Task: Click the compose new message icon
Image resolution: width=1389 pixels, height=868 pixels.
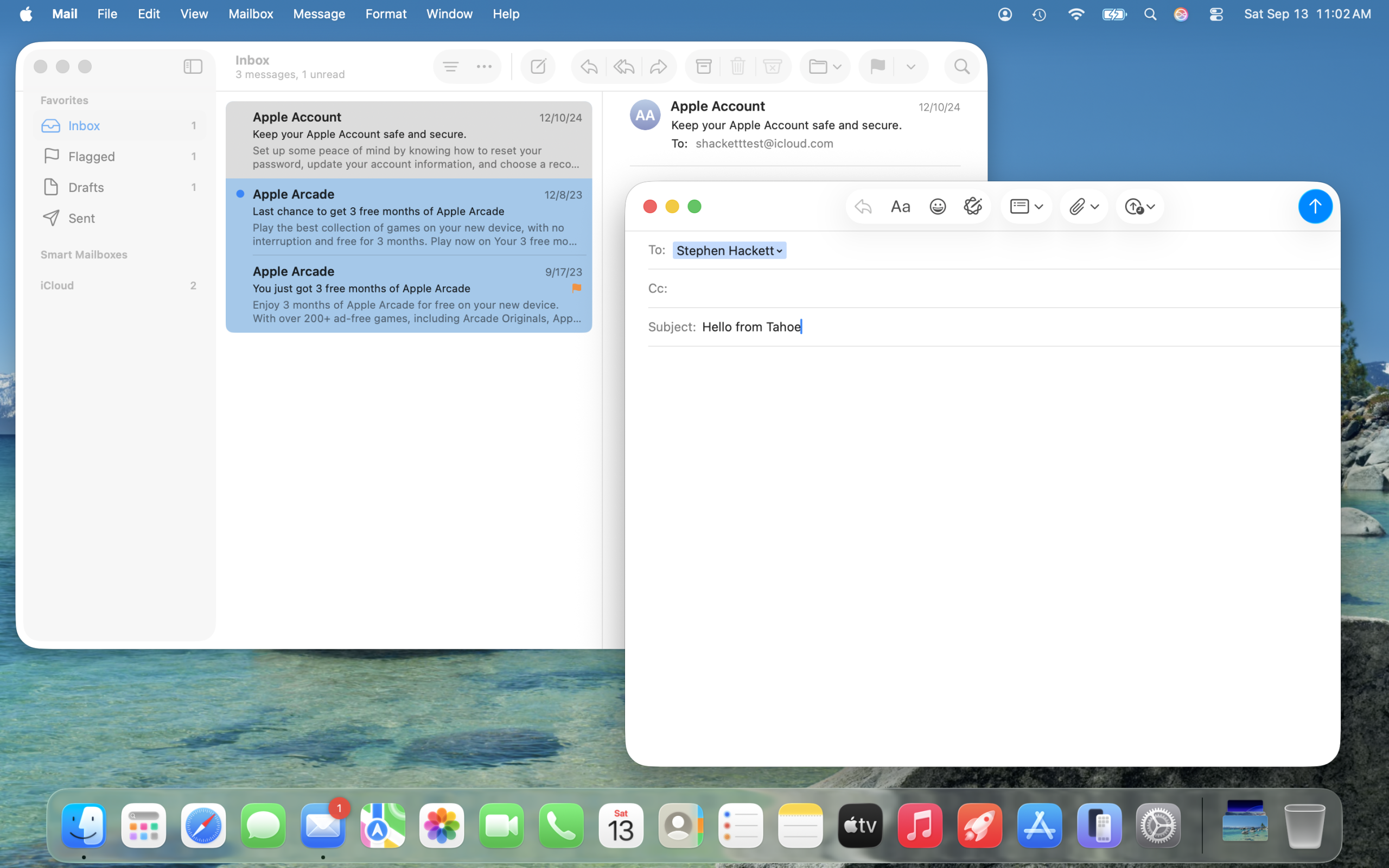Action: (538, 67)
